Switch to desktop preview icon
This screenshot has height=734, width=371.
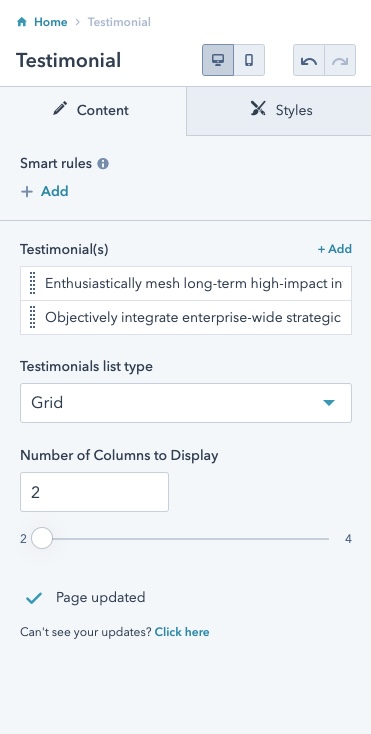pyautogui.click(x=218, y=60)
